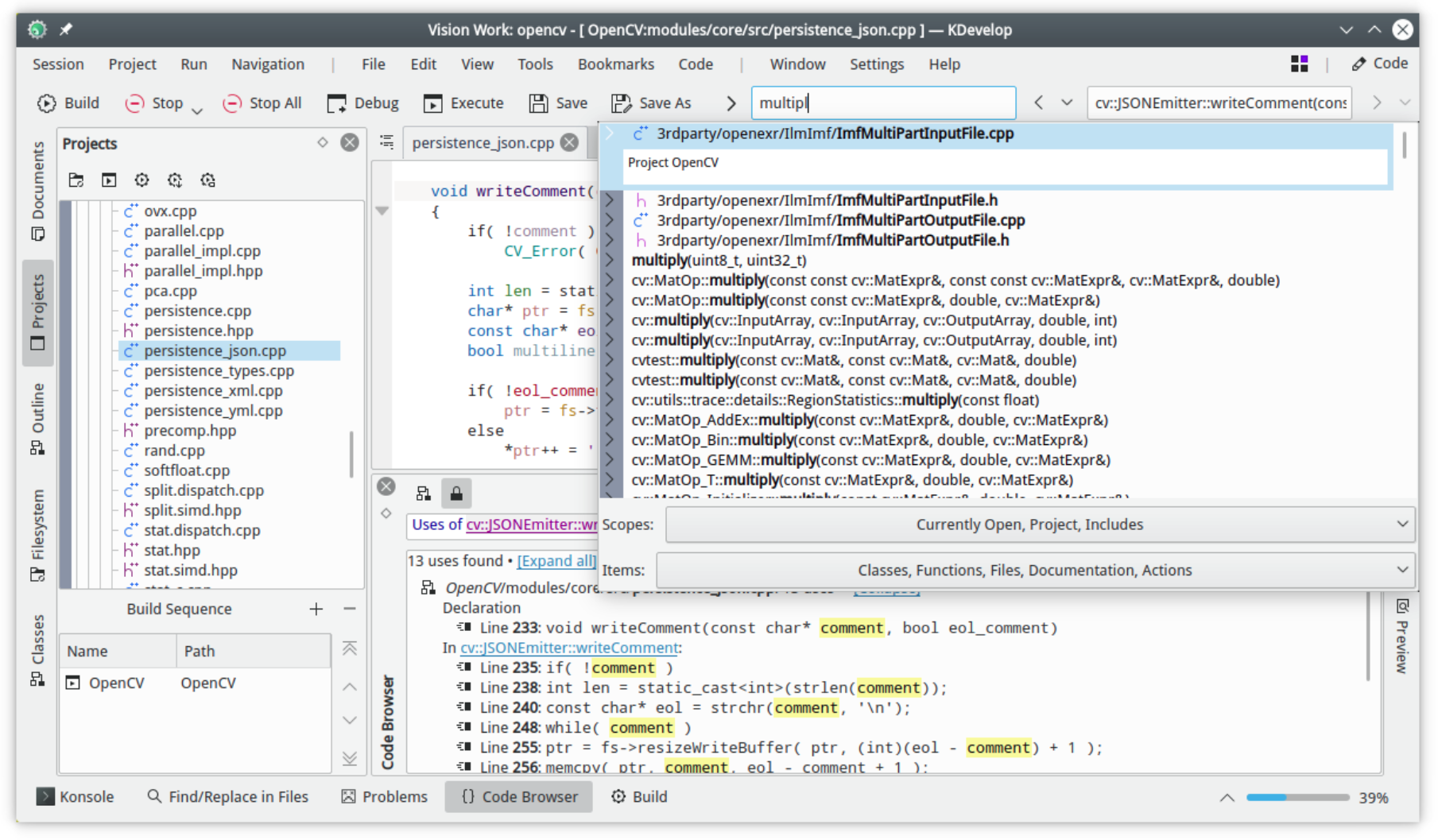Open the Outline side panel
This screenshot has width=1438, height=840.
(x=38, y=419)
